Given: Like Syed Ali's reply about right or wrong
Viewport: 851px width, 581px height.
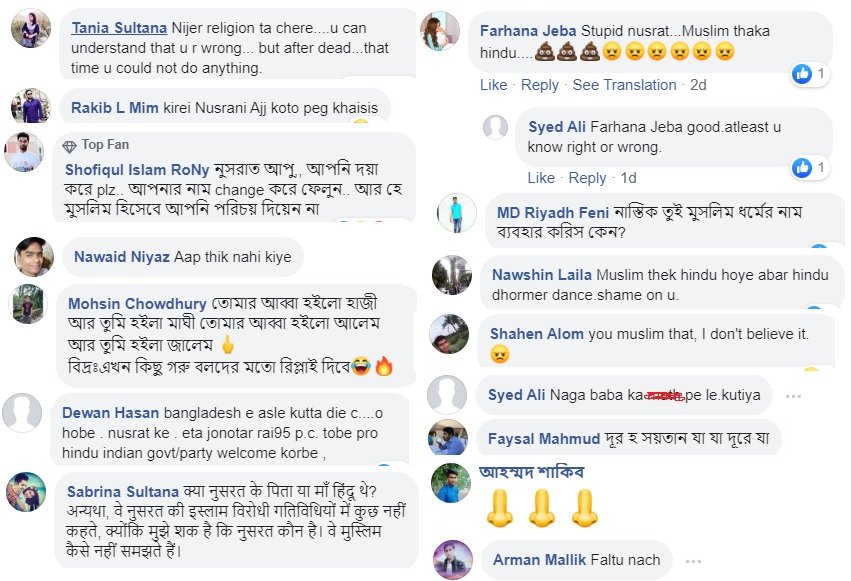Looking at the screenshot, I should (x=540, y=177).
